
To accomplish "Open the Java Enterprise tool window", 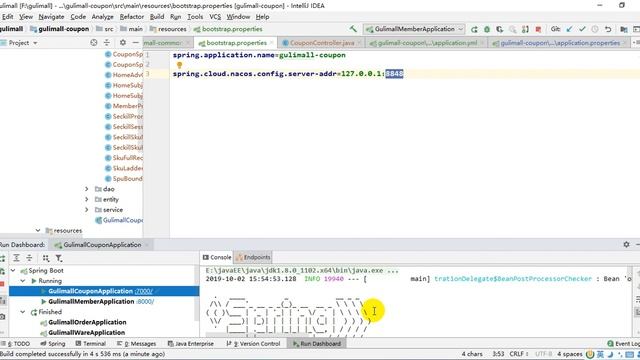I will pyautogui.click(x=191, y=344).
